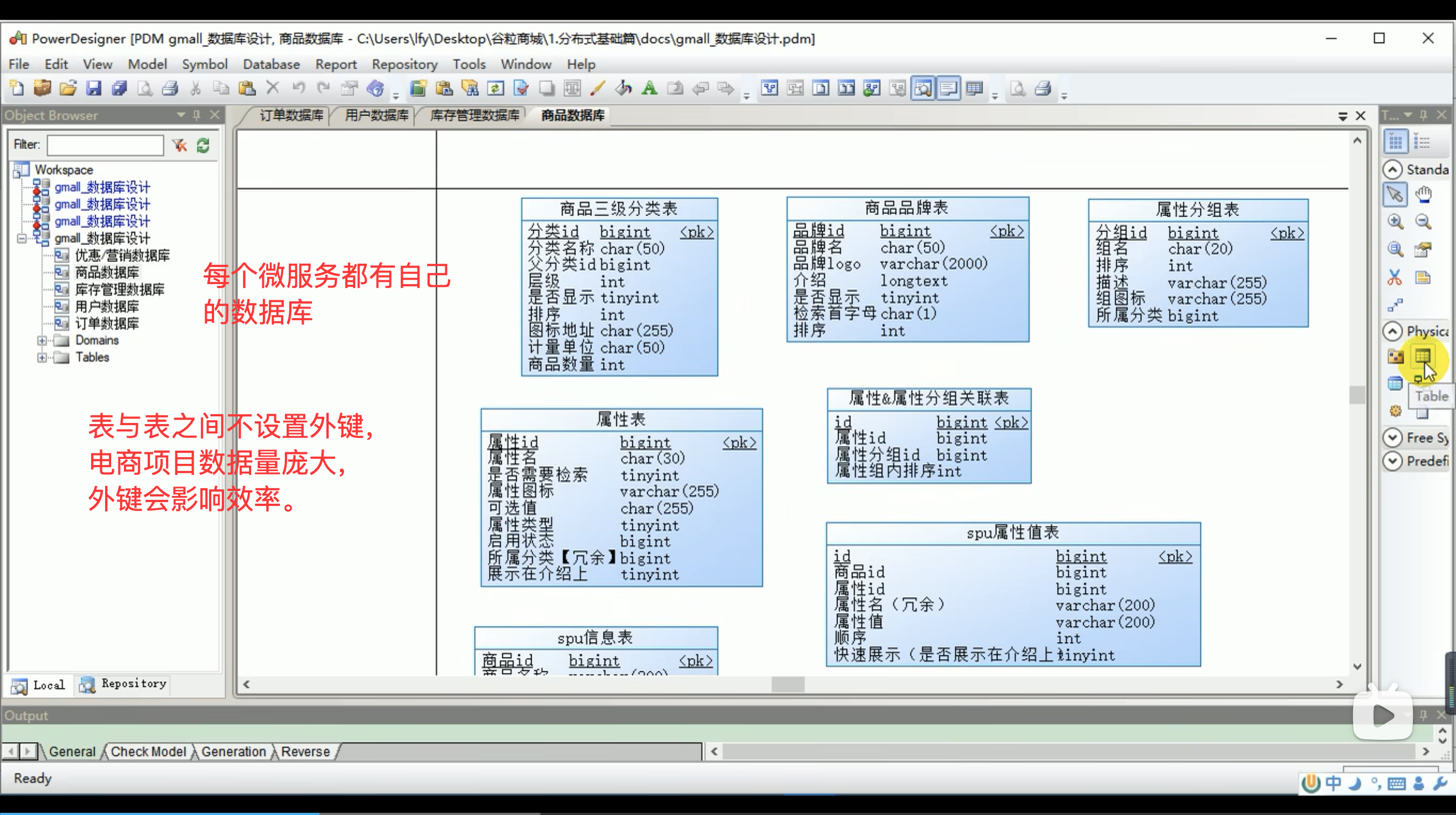Click the filter refresh icon in Object Browser
The image size is (1456, 815).
click(x=203, y=146)
